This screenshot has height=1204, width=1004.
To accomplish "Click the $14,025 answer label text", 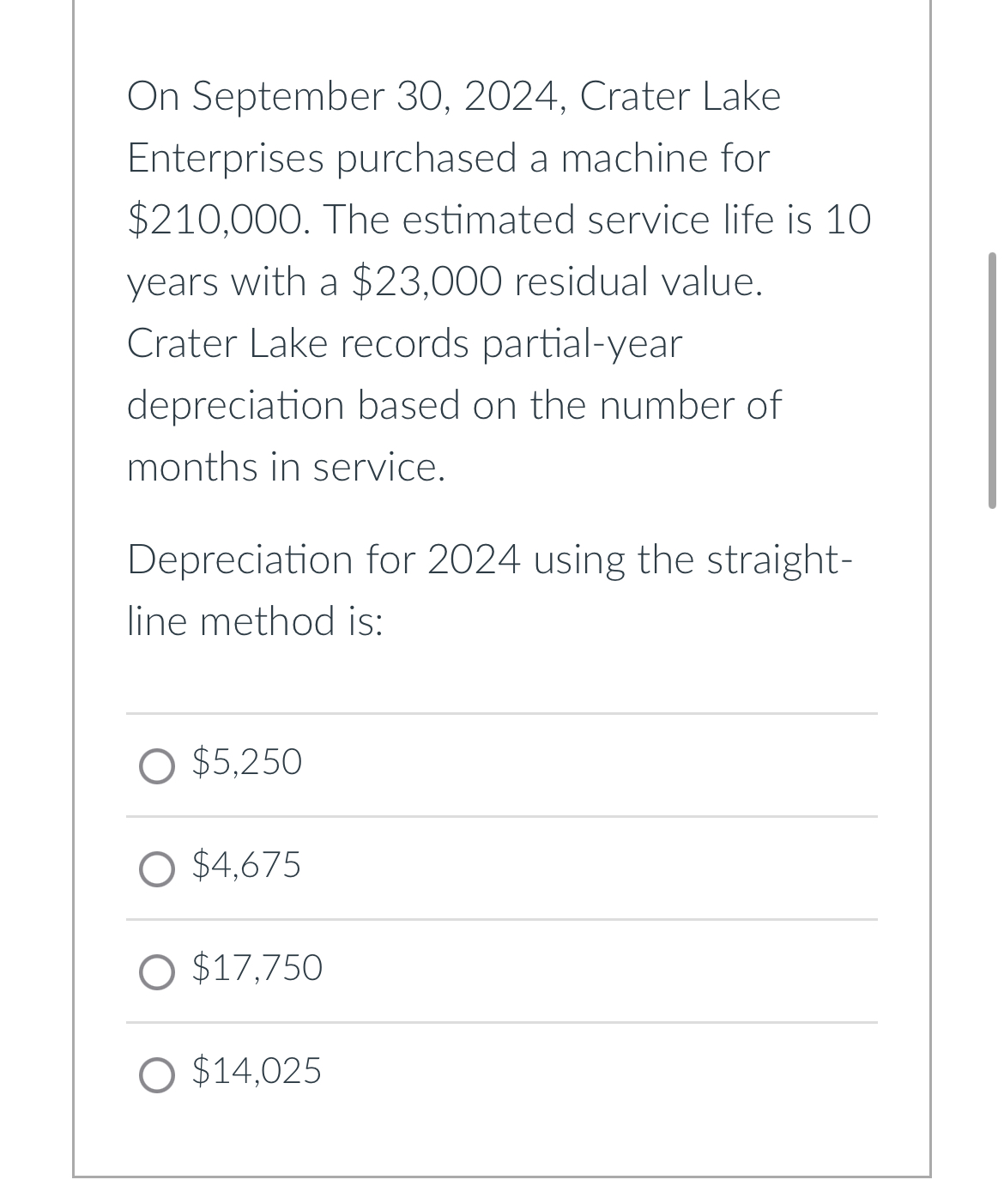I will (257, 1073).
